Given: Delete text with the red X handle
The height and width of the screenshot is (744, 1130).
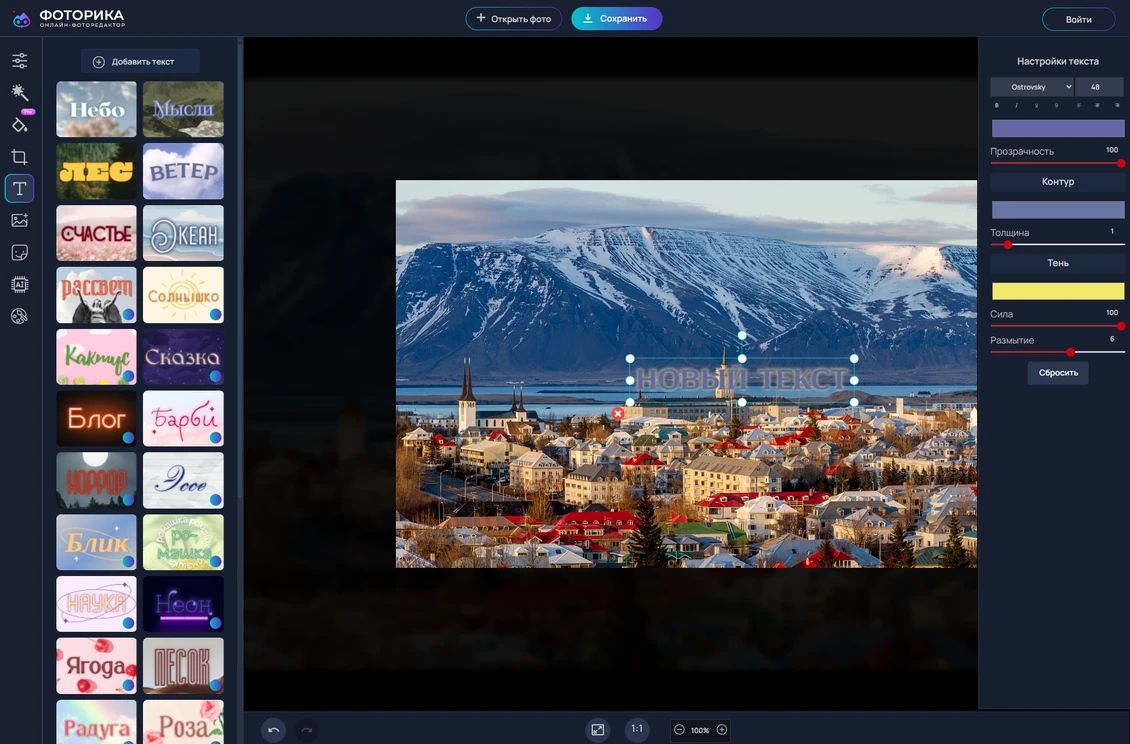Looking at the screenshot, I should (x=618, y=414).
